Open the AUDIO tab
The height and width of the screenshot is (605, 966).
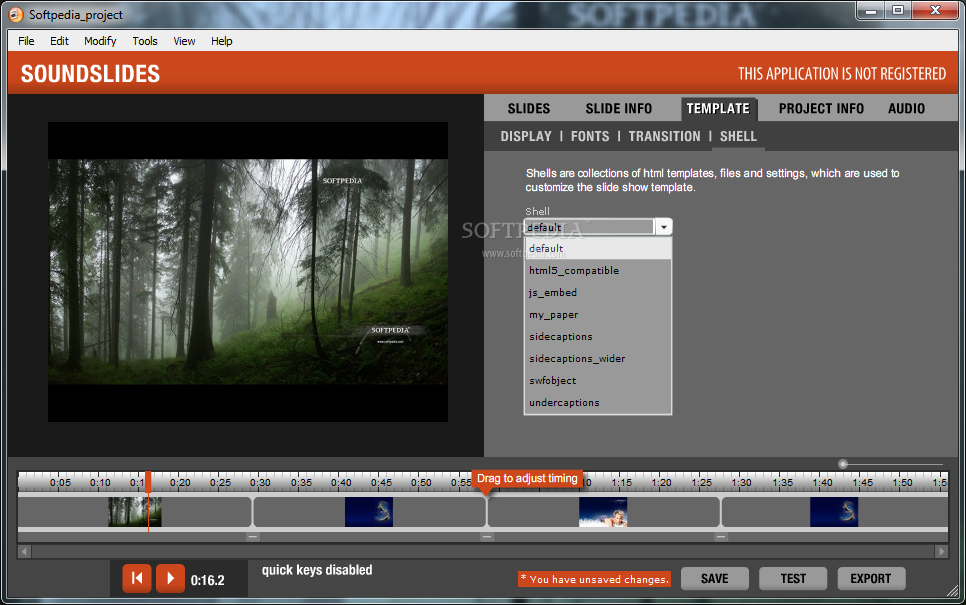(906, 108)
